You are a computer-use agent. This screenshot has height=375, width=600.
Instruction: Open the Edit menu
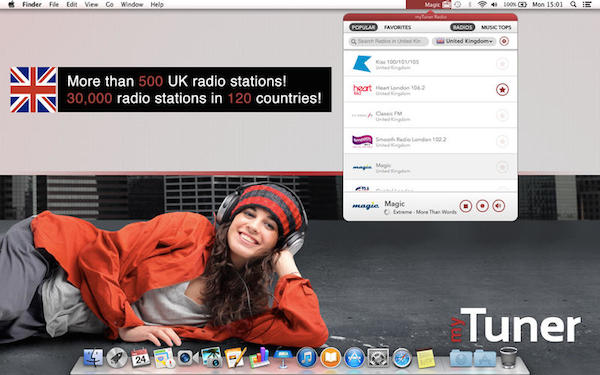tap(72, 5)
